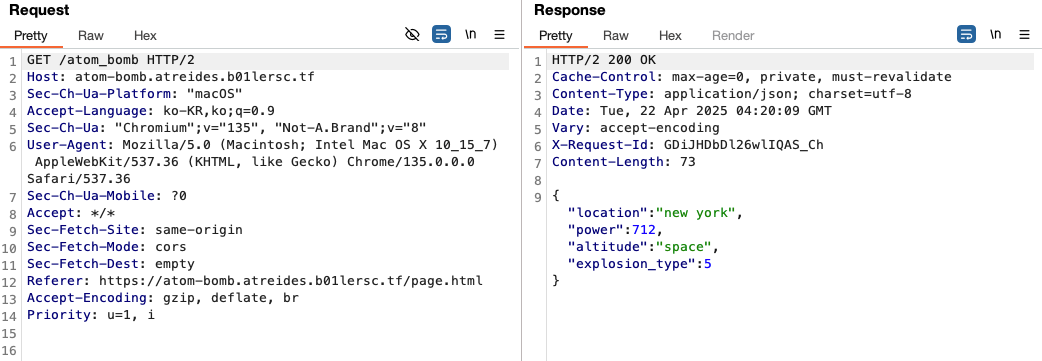Switch to Raw tab in Request
Viewport: 1042px width, 361px height.
coord(90,36)
